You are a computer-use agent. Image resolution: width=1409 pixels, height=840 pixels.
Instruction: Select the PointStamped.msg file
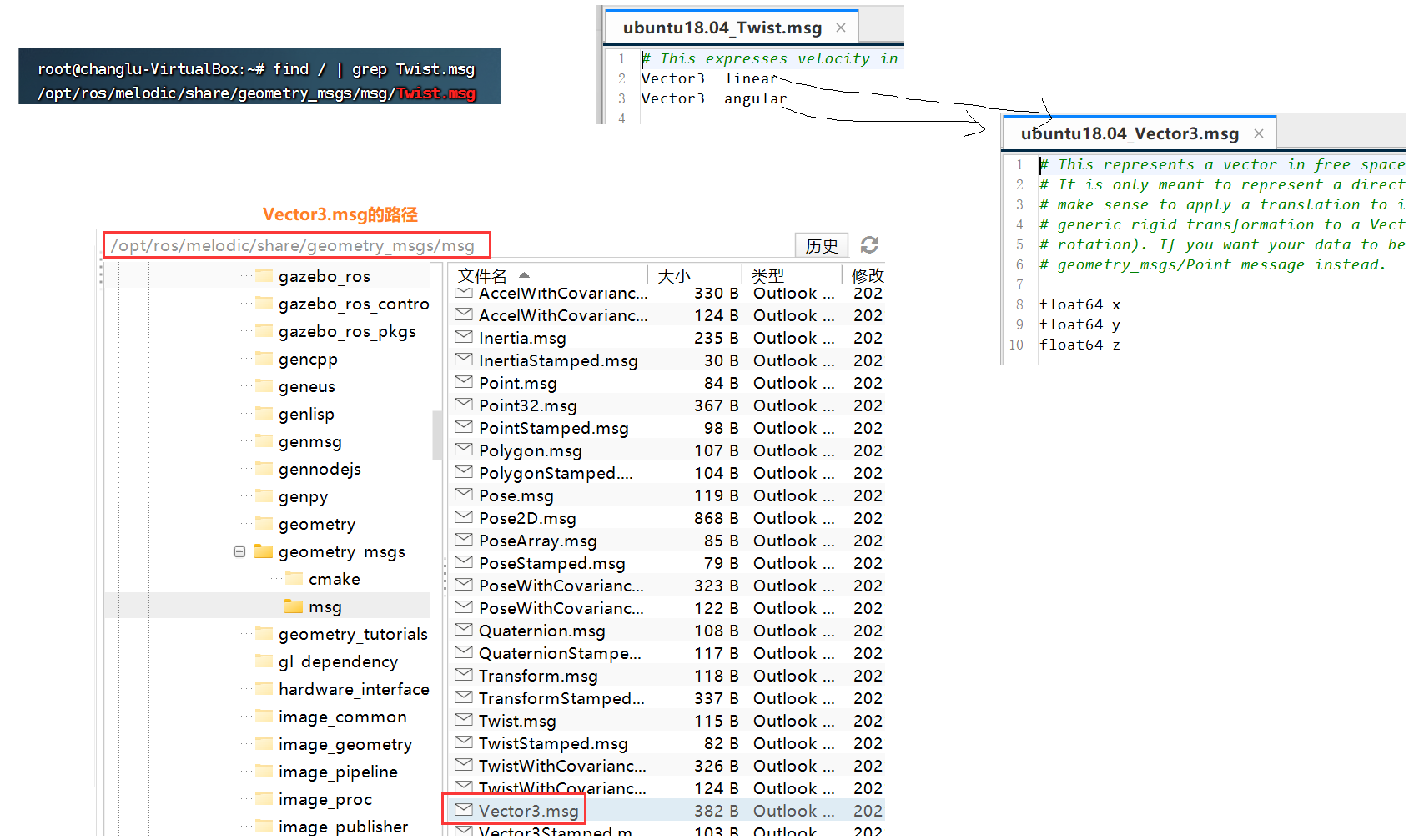(553, 428)
